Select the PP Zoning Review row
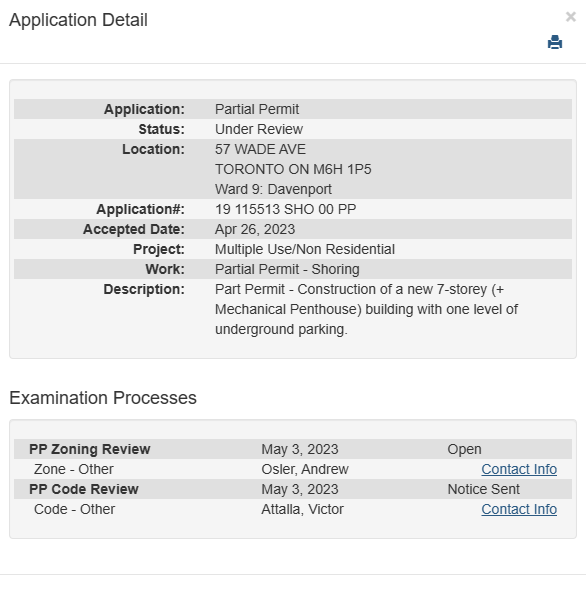 click(293, 449)
